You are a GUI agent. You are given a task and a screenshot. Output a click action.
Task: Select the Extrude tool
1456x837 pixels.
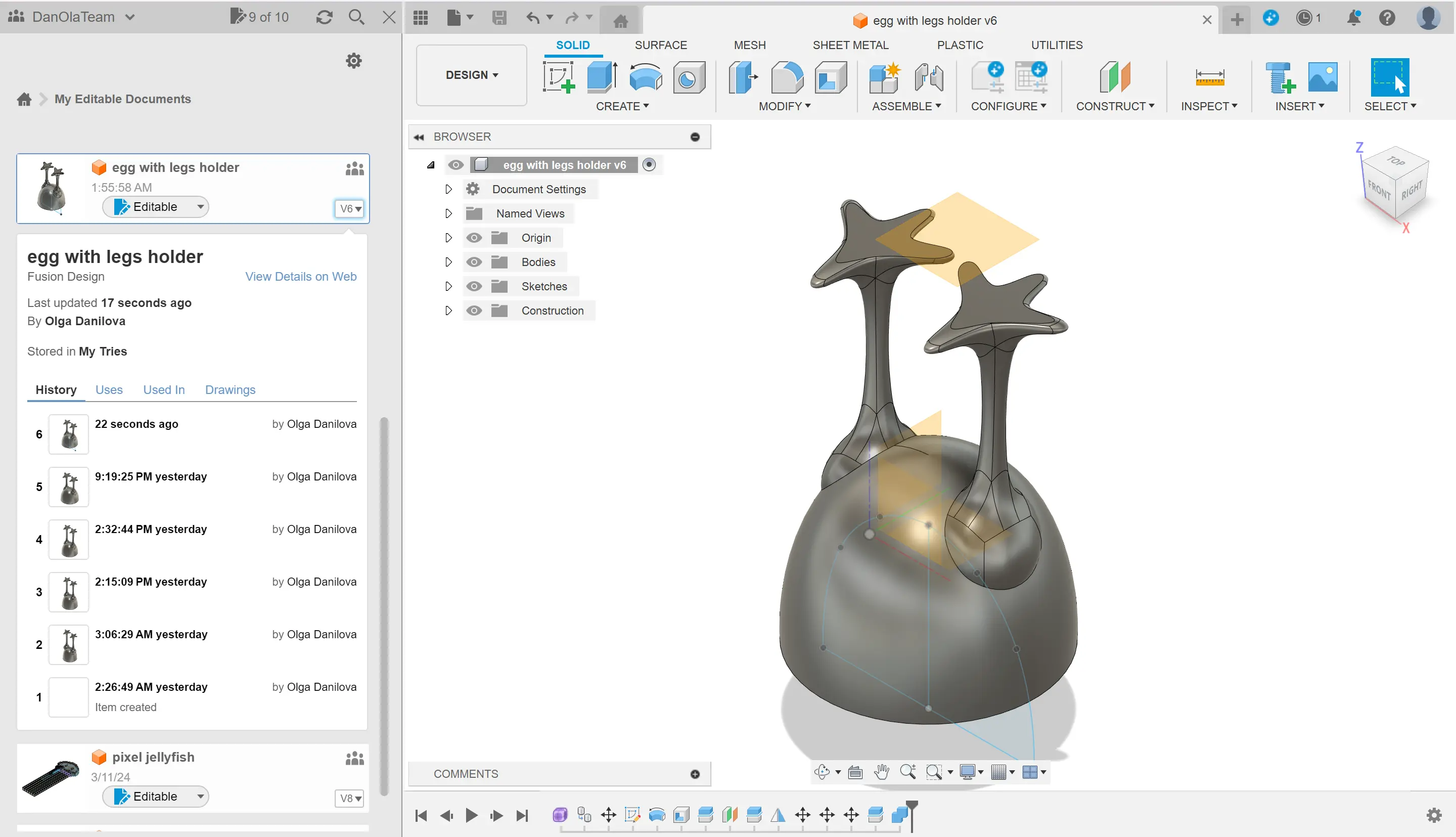click(602, 77)
